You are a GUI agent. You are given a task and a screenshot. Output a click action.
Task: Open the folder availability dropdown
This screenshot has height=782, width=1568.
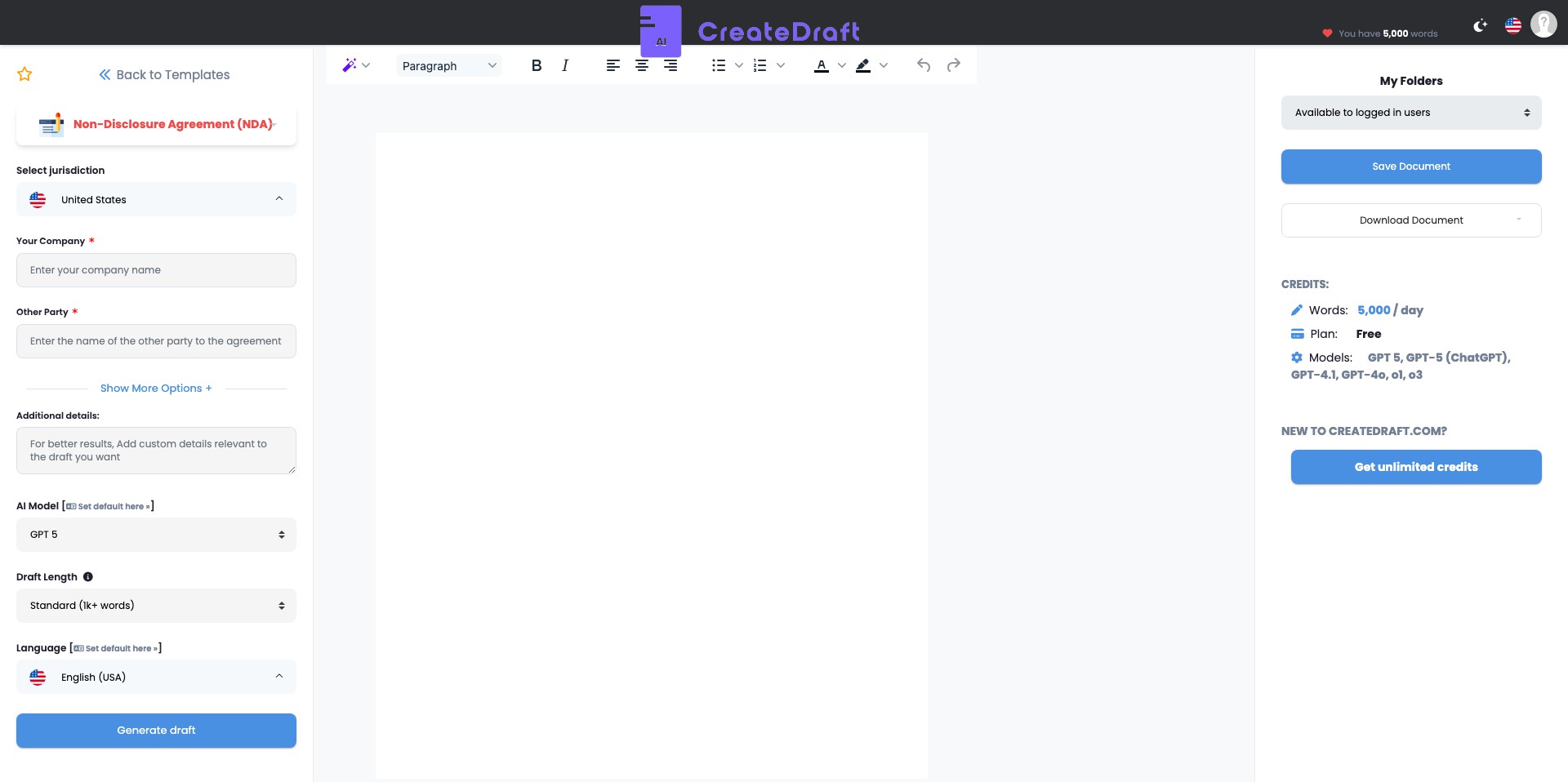(x=1411, y=113)
